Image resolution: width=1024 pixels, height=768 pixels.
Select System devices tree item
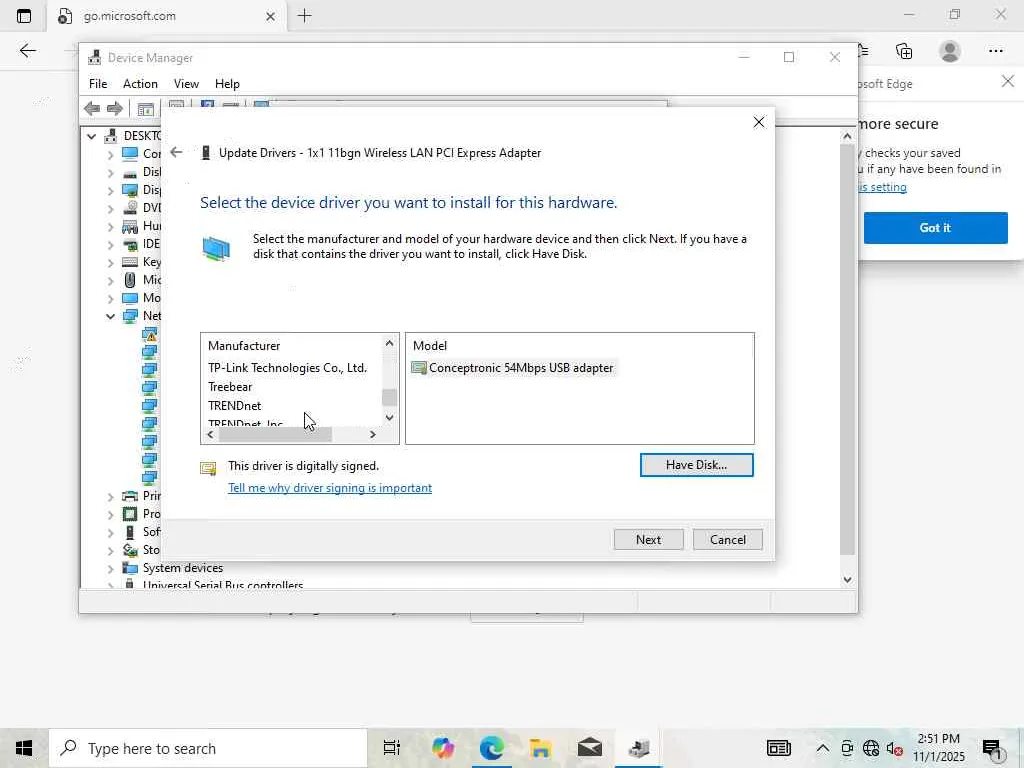pyautogui.click(x=183, y=568)
